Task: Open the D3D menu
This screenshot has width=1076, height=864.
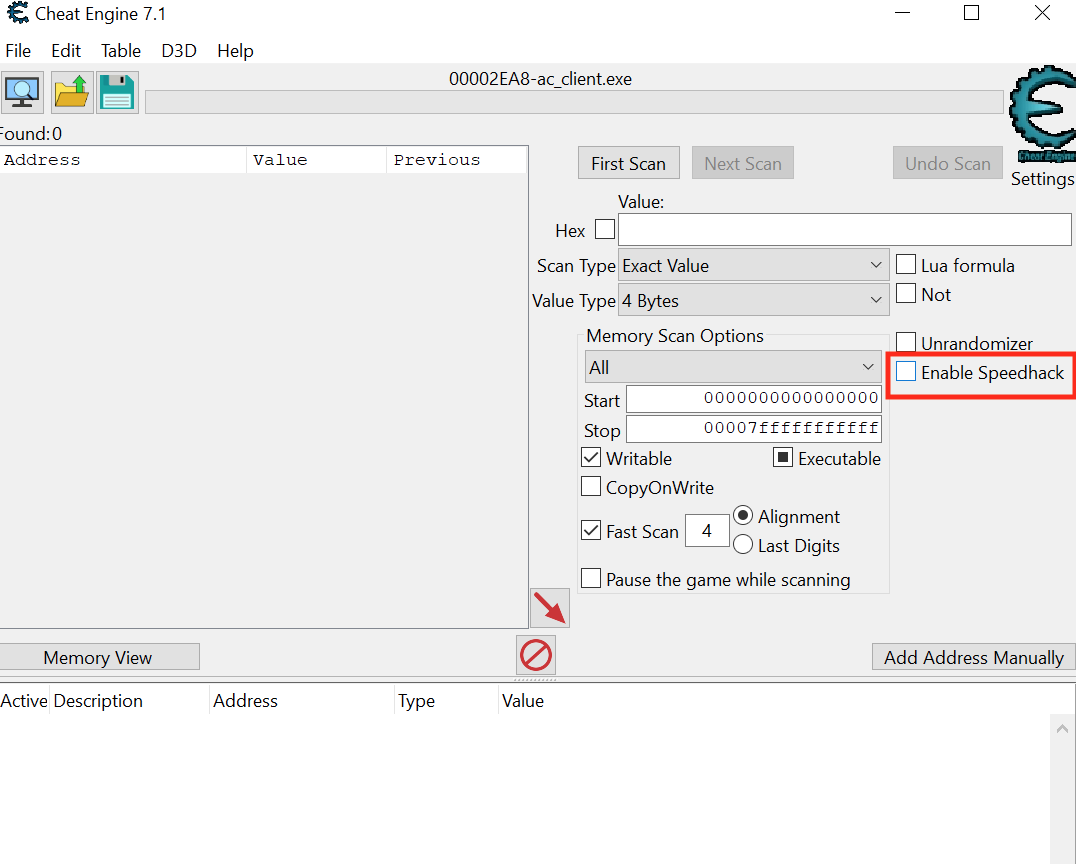Action: point(179,51)
